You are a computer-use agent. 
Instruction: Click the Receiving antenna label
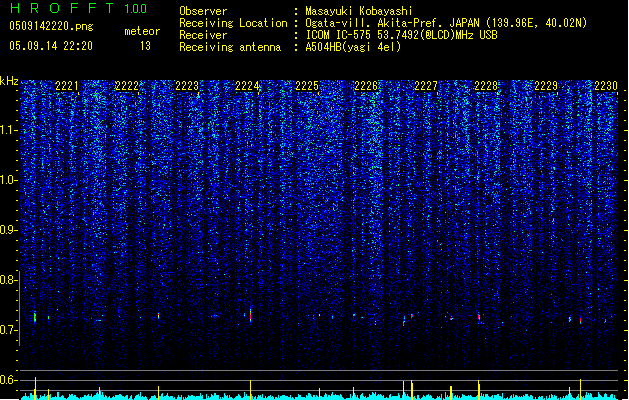[x=230, y=47]
